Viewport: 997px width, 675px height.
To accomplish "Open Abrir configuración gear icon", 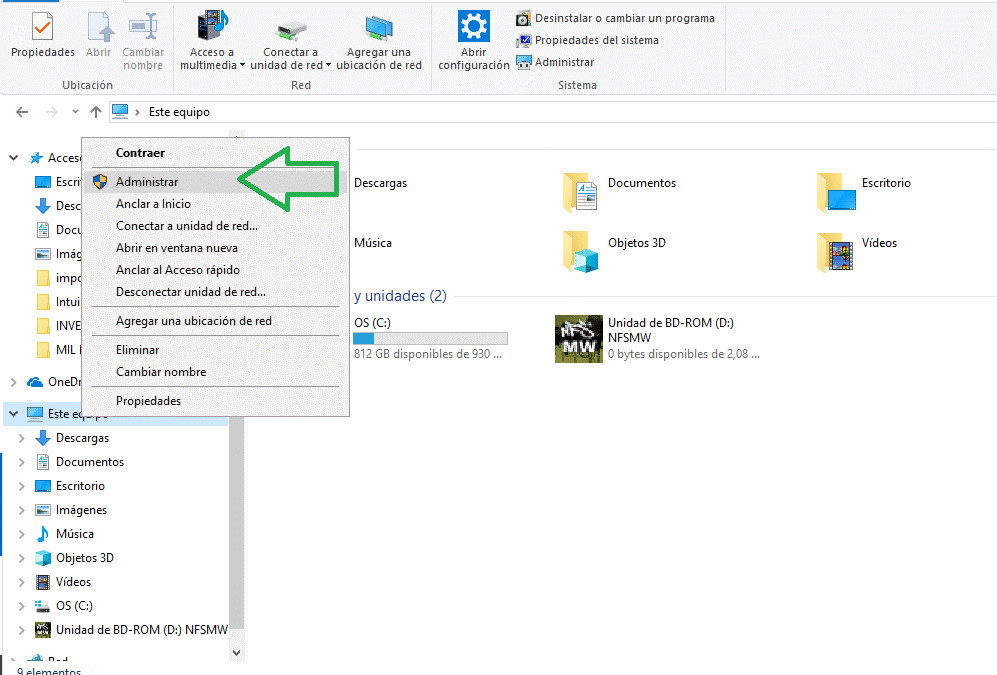I will [x=473, y=28].
